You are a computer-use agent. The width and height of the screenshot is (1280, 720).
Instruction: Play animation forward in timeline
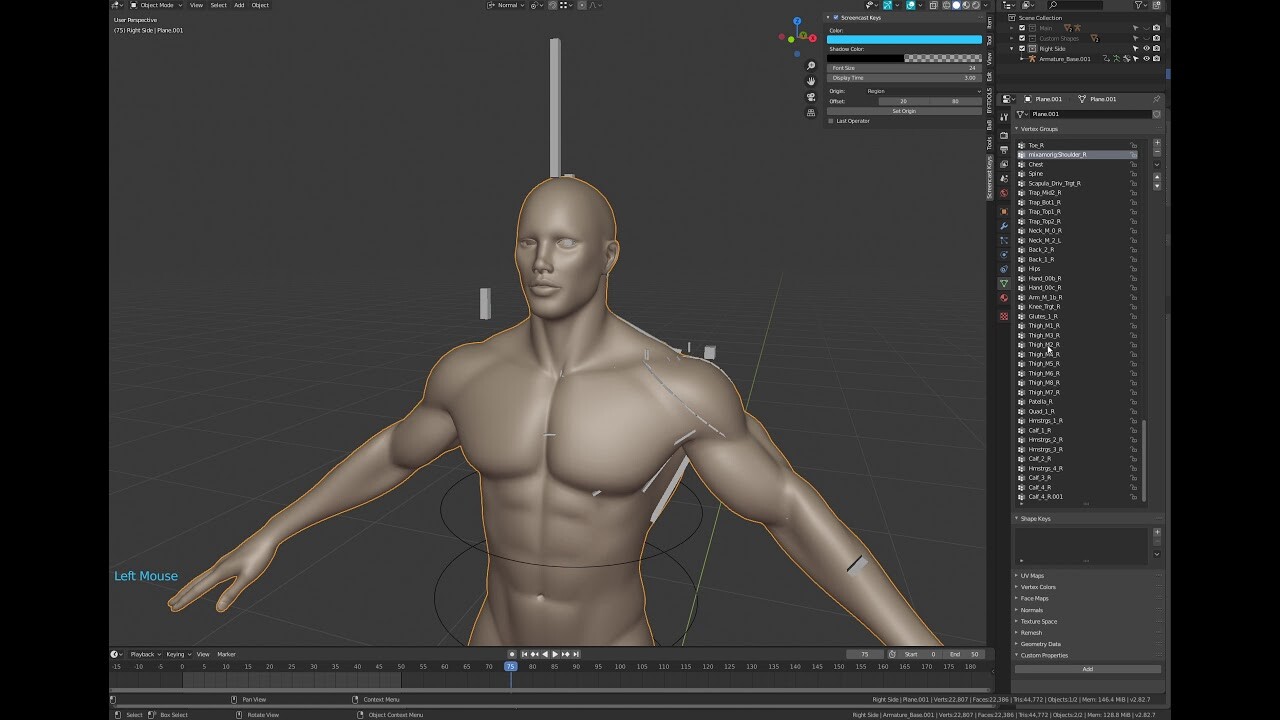click(555, 654)
